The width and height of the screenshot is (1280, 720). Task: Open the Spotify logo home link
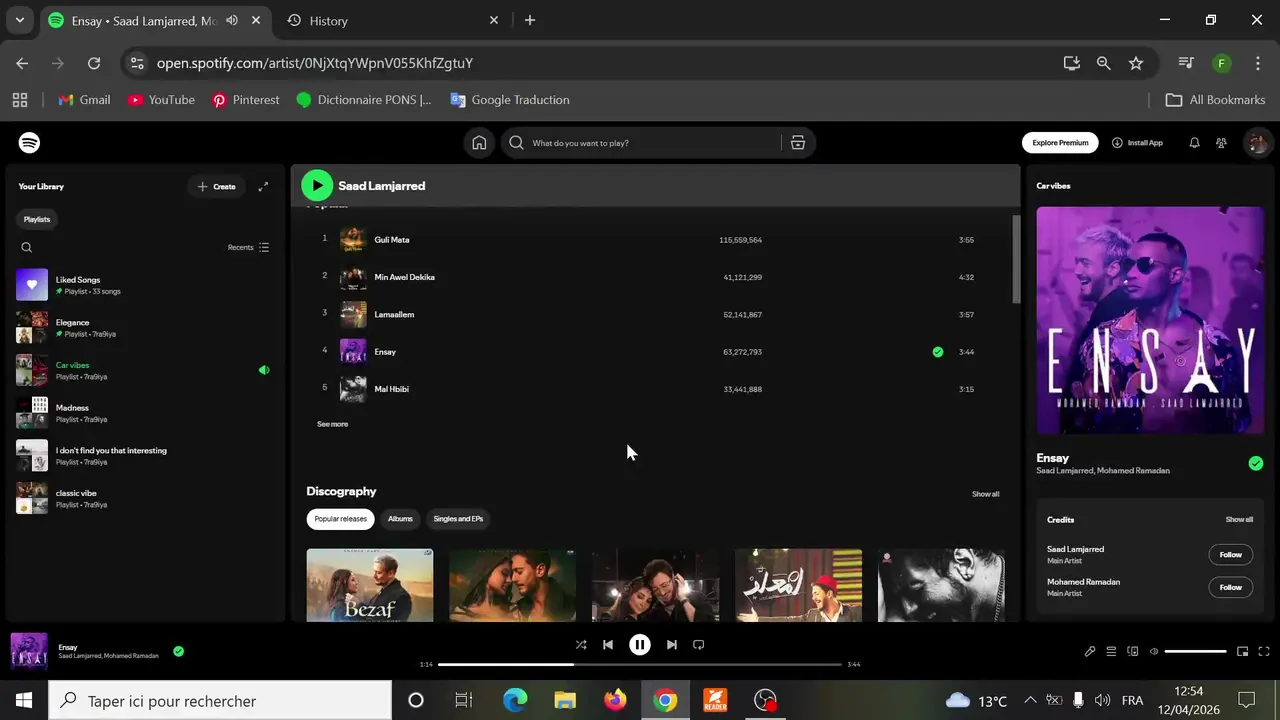30,143
